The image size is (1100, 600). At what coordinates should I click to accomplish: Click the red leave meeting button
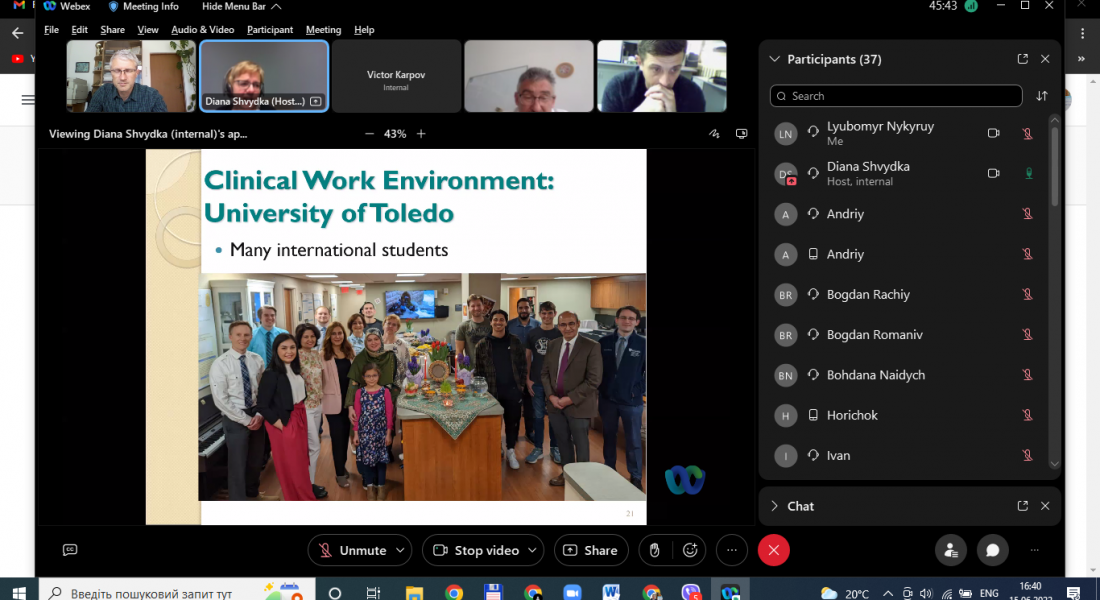pos(773,550)
